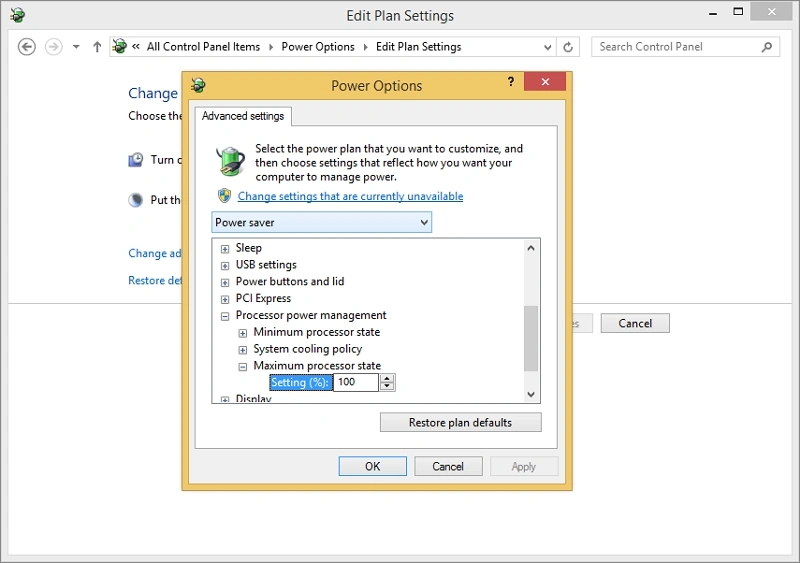Click Cancel in Edit Plan Settings window
The width and height of the screenshot is (800, 563).
pyautogui.click(x=635, y=324)
